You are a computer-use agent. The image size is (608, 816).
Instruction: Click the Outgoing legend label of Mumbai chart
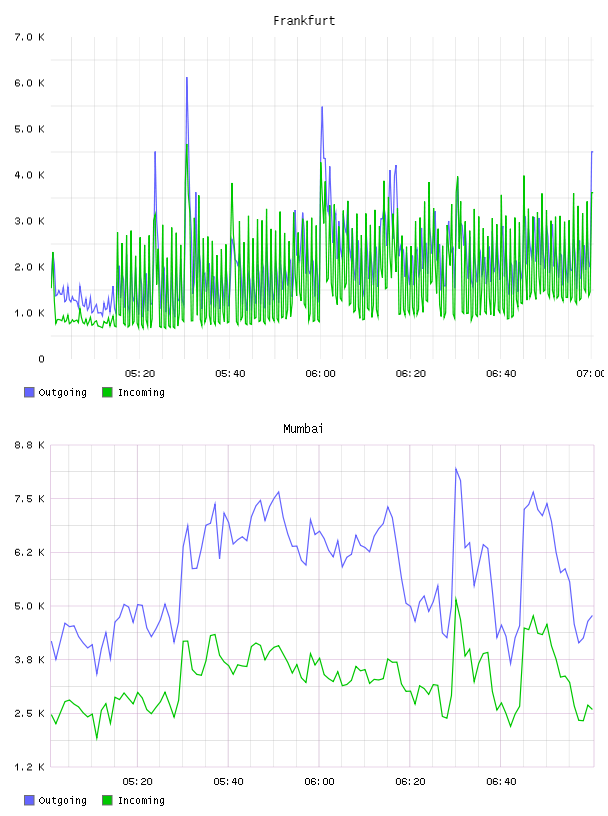coord(62,800)
